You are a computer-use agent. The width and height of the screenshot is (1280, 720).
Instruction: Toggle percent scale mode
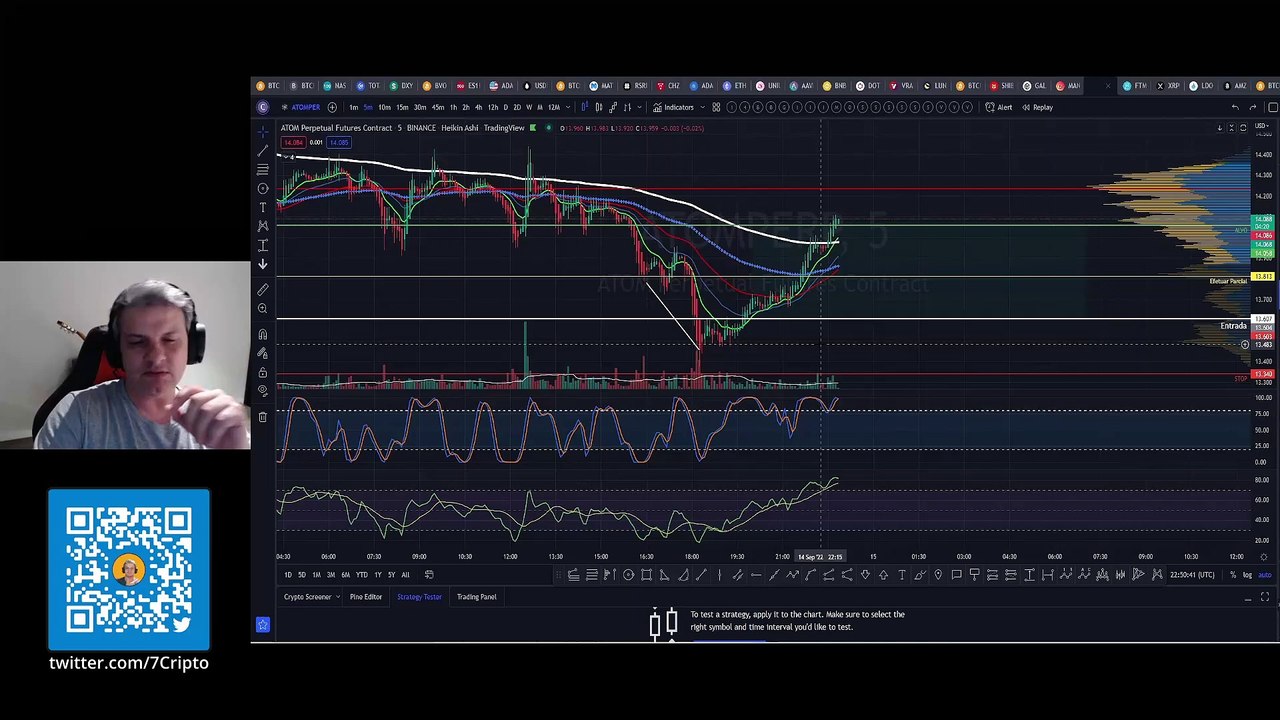coord(1233,575)
